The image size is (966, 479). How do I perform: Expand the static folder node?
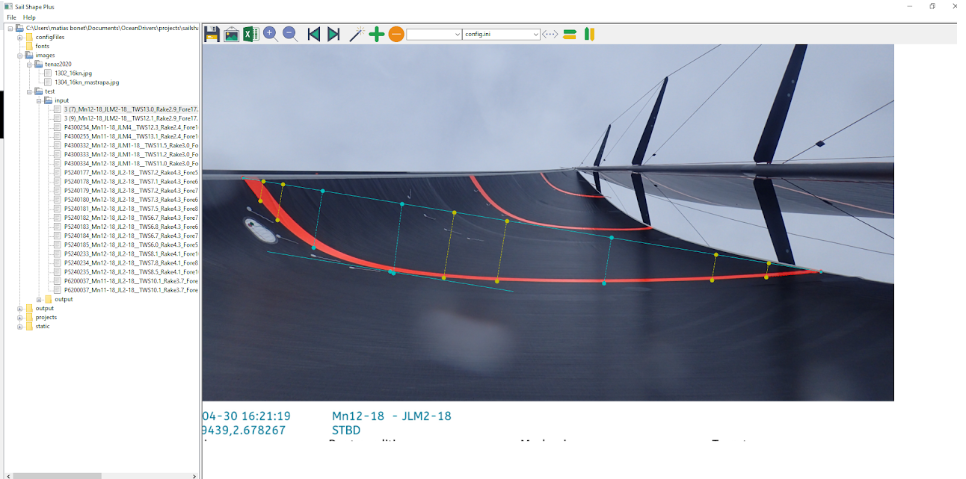19,326
